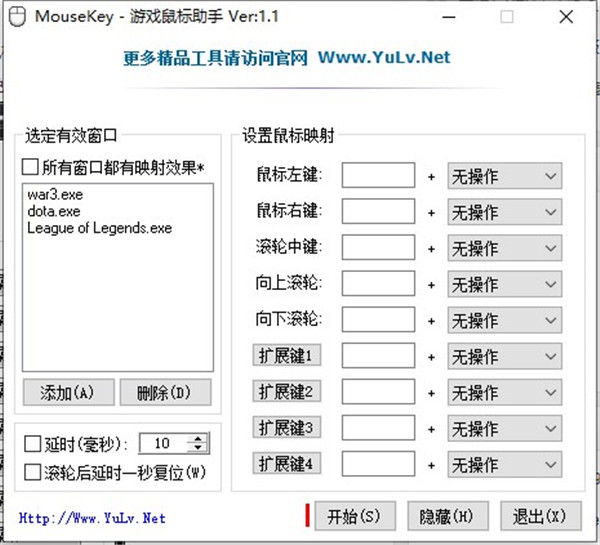Click the 添加(A) button
The width and height of the screenshot is (600, 545).
(x=66, y=392)
